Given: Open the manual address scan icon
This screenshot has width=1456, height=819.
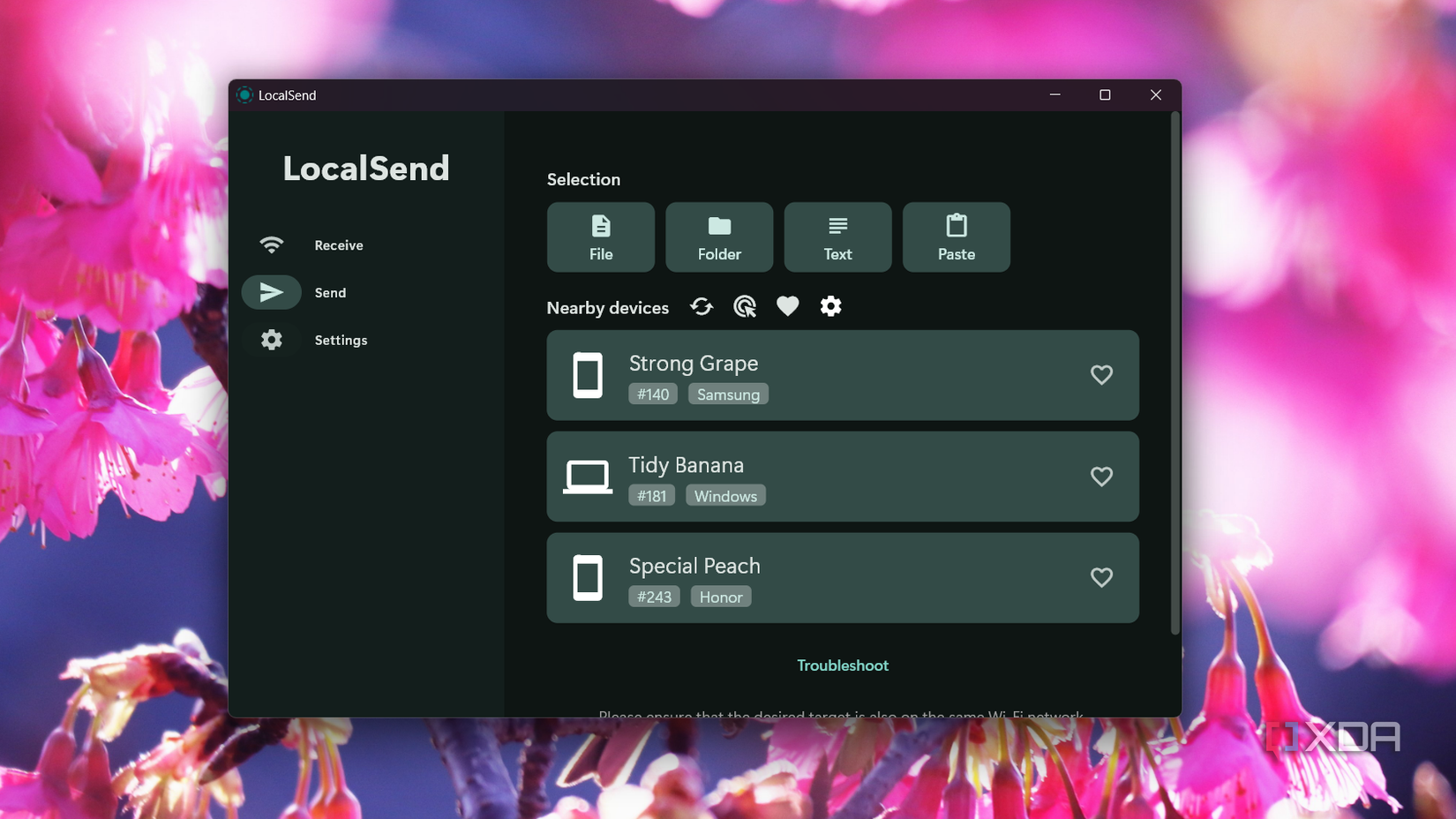Looking at the screenshot, I should click(745, 306).
